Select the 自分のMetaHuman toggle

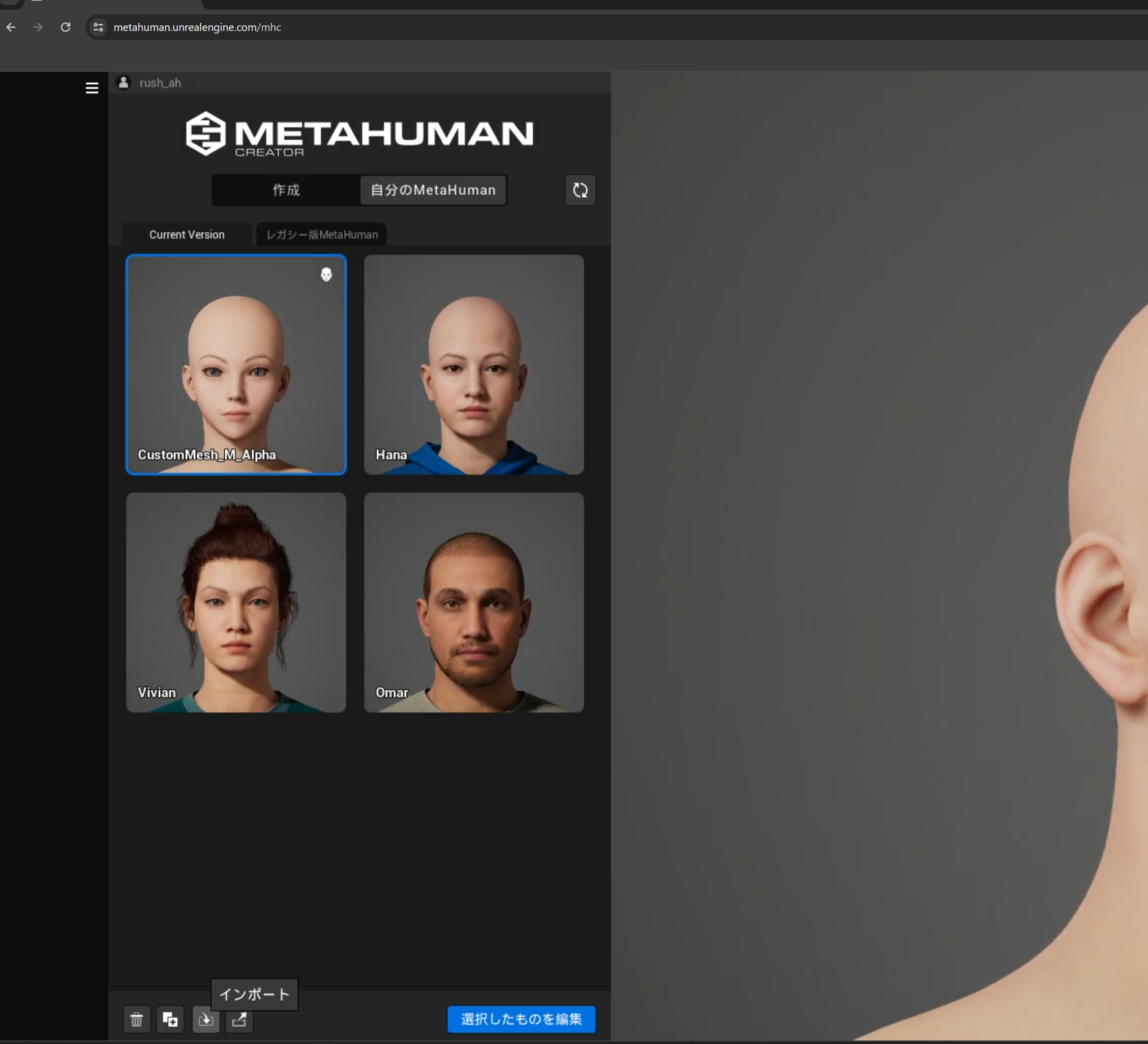[x=432, y=190]
